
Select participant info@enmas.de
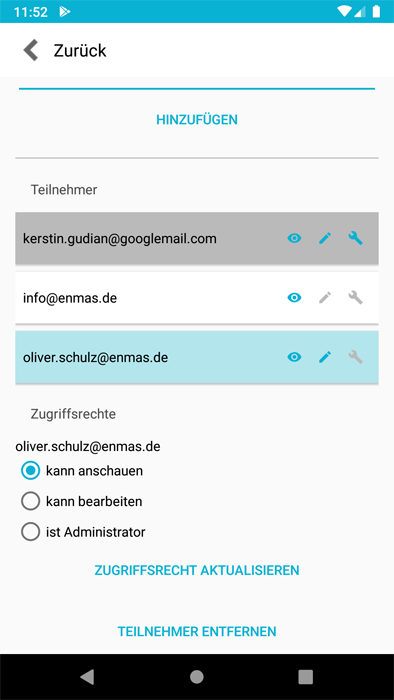point(197,298)
